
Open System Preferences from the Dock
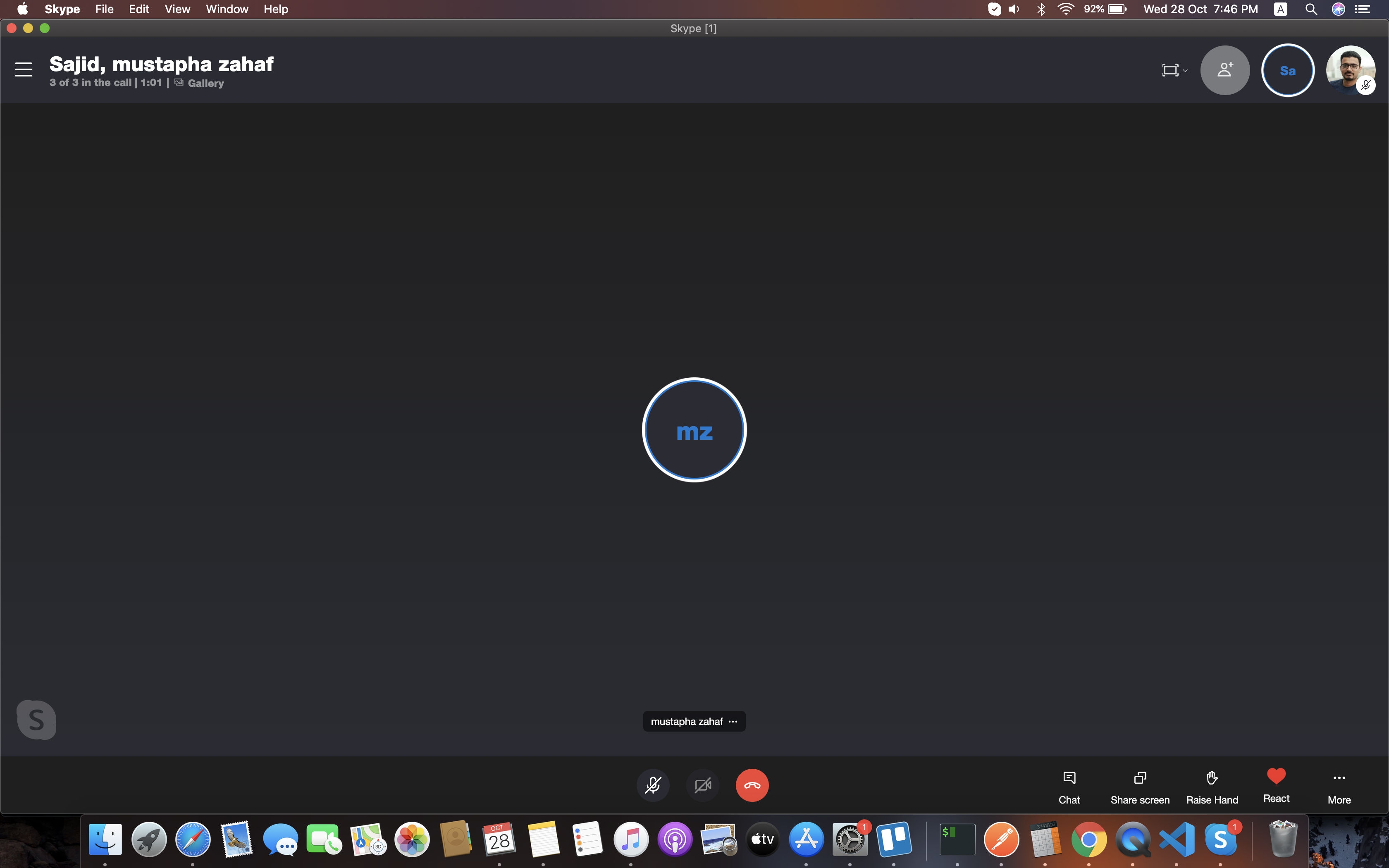coord(850,839)
